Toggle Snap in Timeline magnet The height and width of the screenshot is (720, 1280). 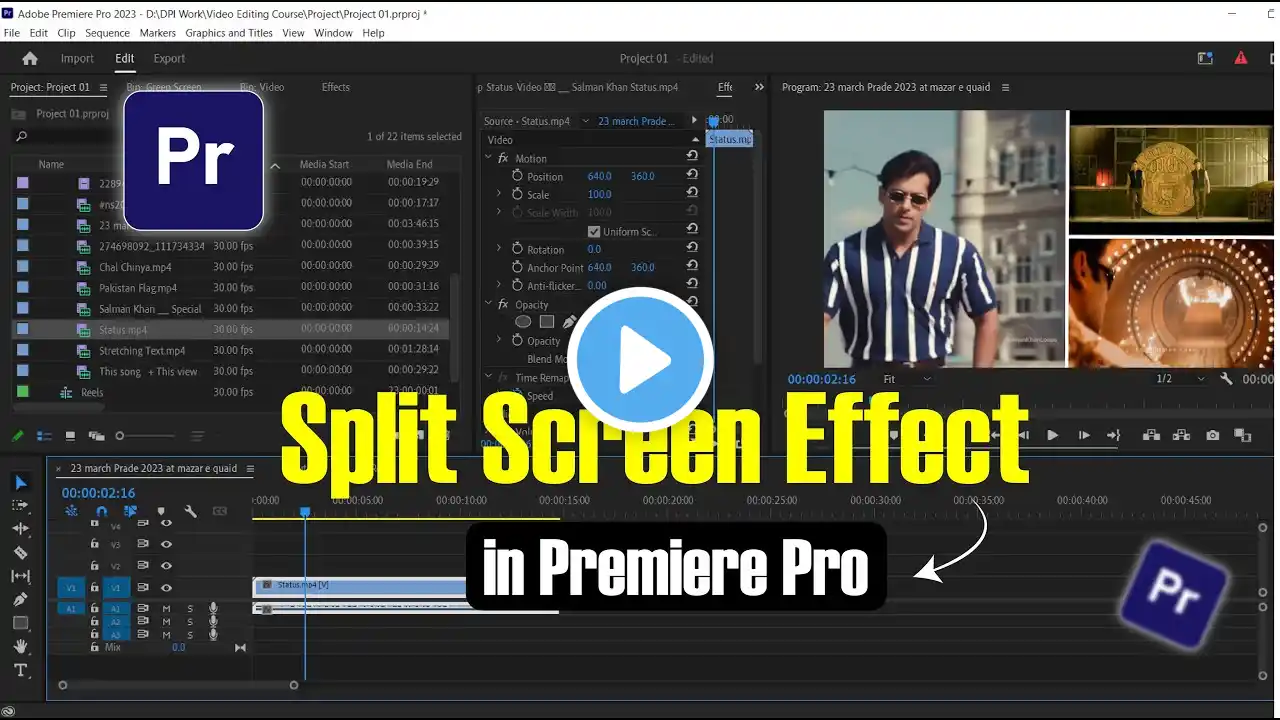[x=101, y=511]
